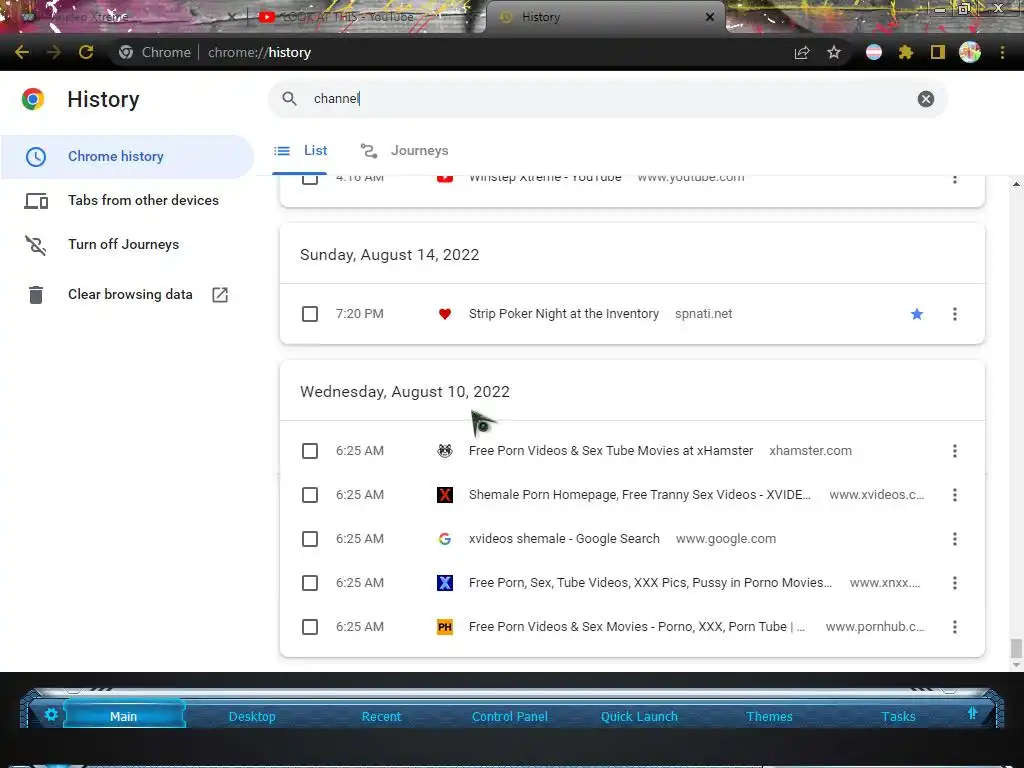1024x768 pixels.
Task: Open three-dot menu for xnxx entry
Action: click(x=955, y=583)
